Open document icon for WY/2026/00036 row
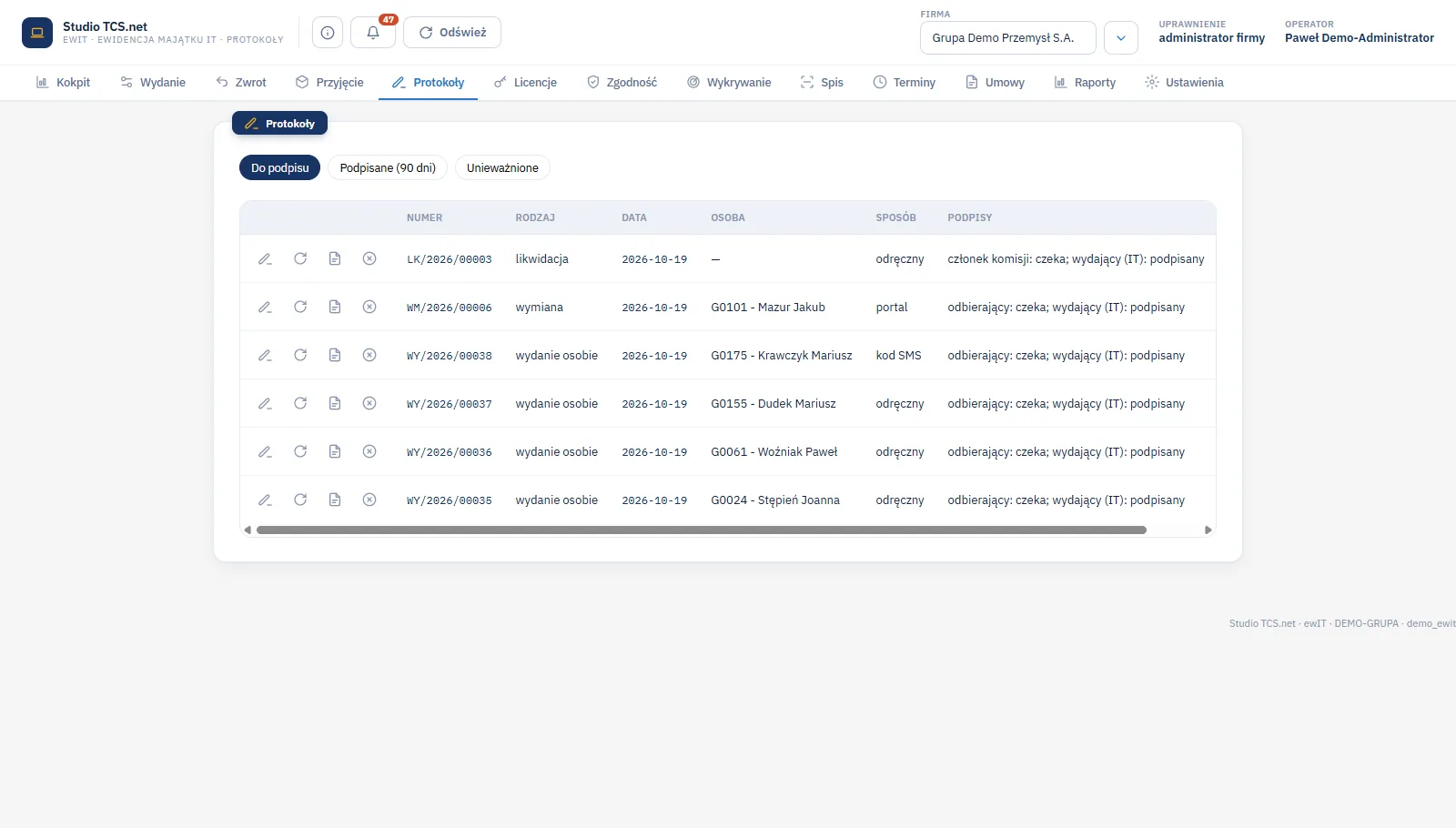Viewport: 1456px width, 828px height. coord(335,451)
